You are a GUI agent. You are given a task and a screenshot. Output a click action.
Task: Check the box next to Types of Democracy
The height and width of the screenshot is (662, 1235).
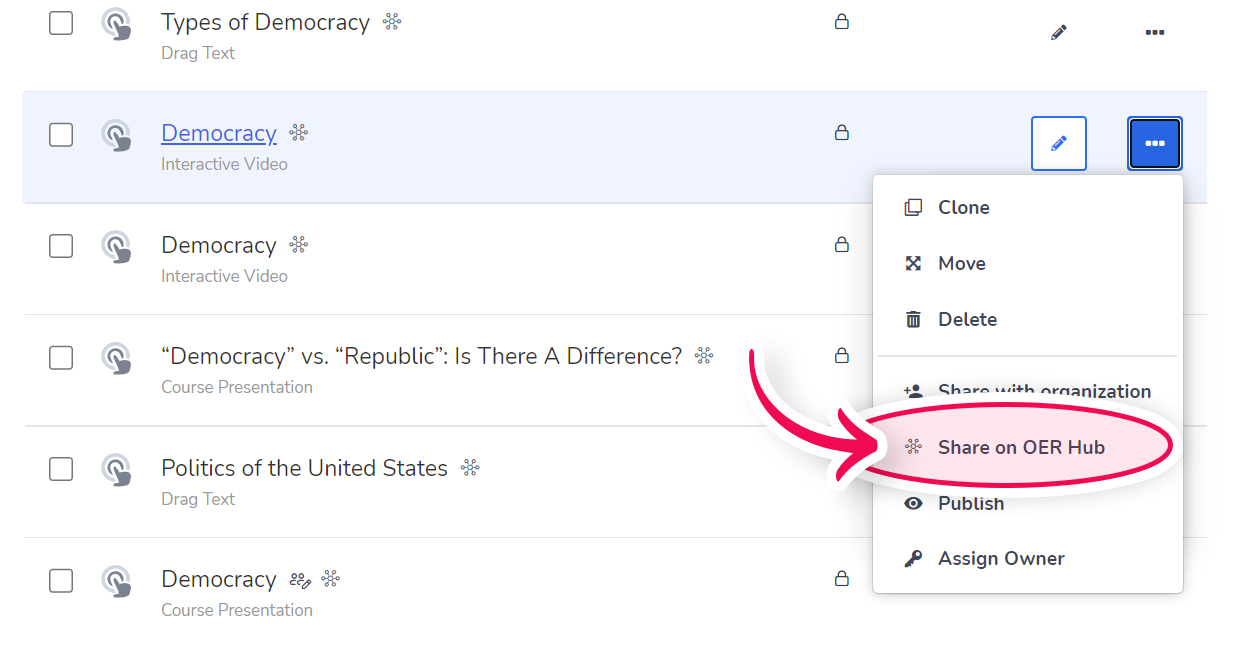click(61, 23)
